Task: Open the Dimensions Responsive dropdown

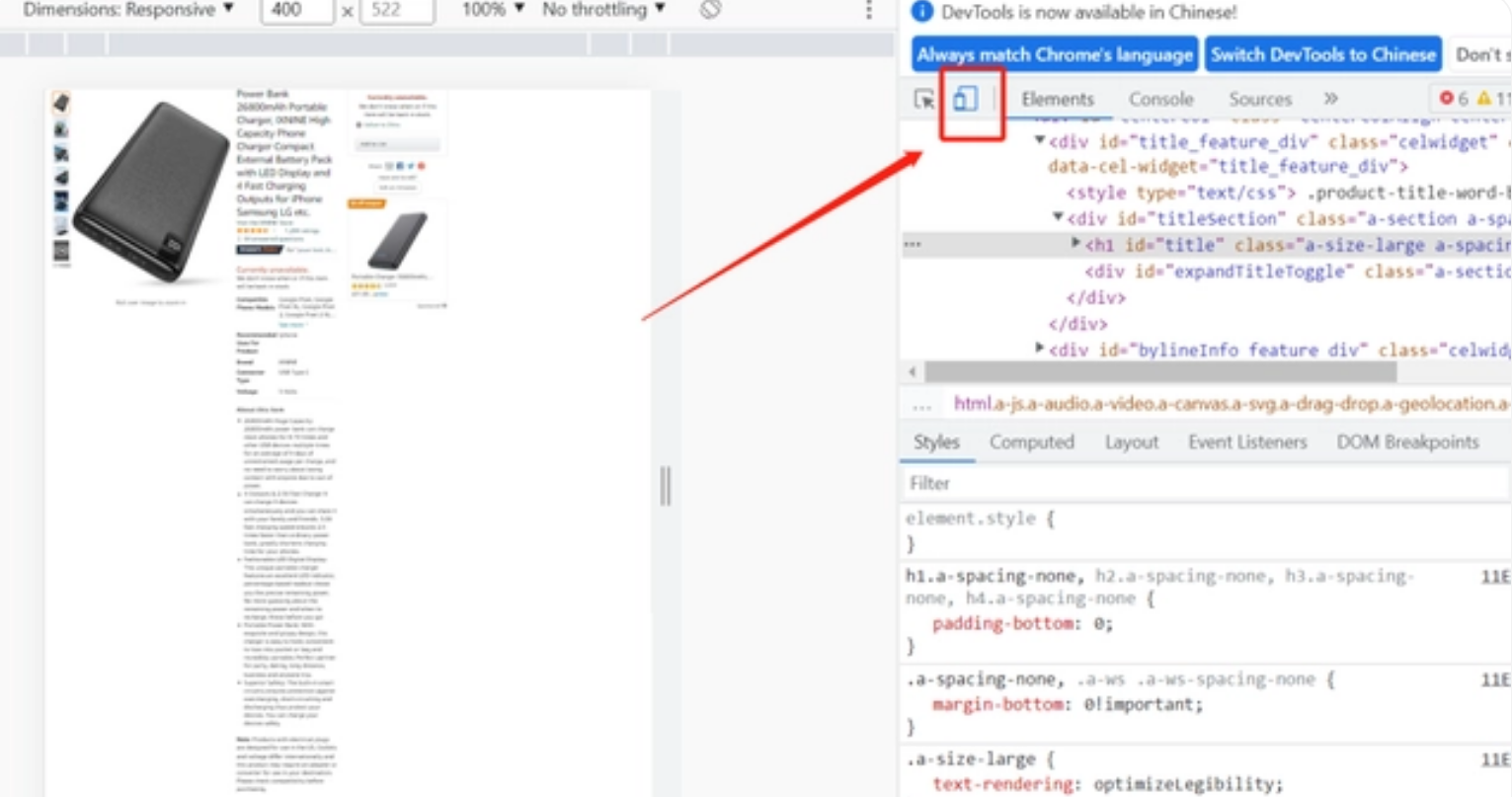Action: point(128,10)
